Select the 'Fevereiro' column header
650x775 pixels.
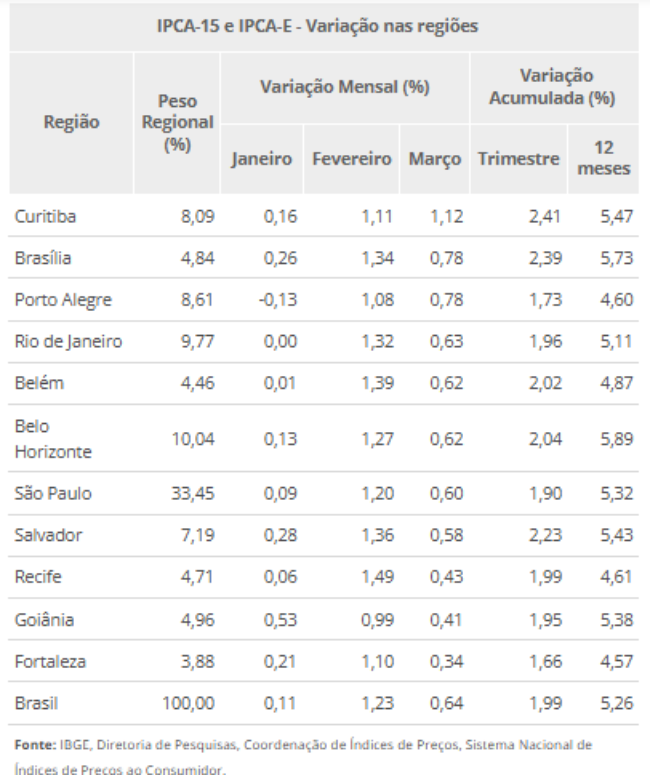tap(351, 158)
